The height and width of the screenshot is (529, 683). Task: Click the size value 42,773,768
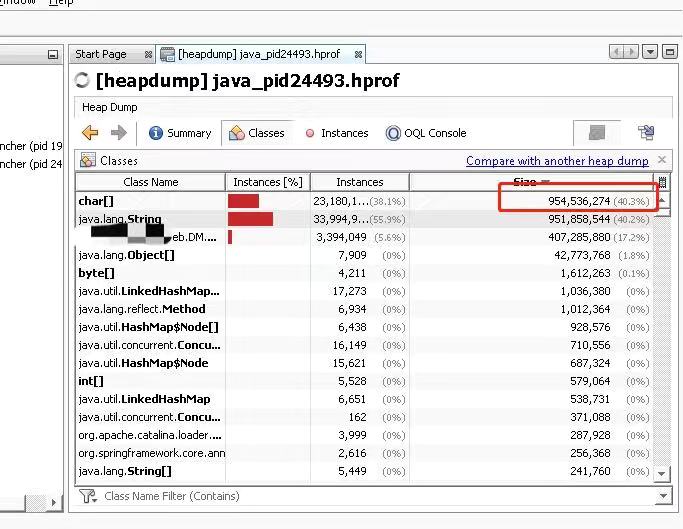pyautogui.click(x=582, y=255)
